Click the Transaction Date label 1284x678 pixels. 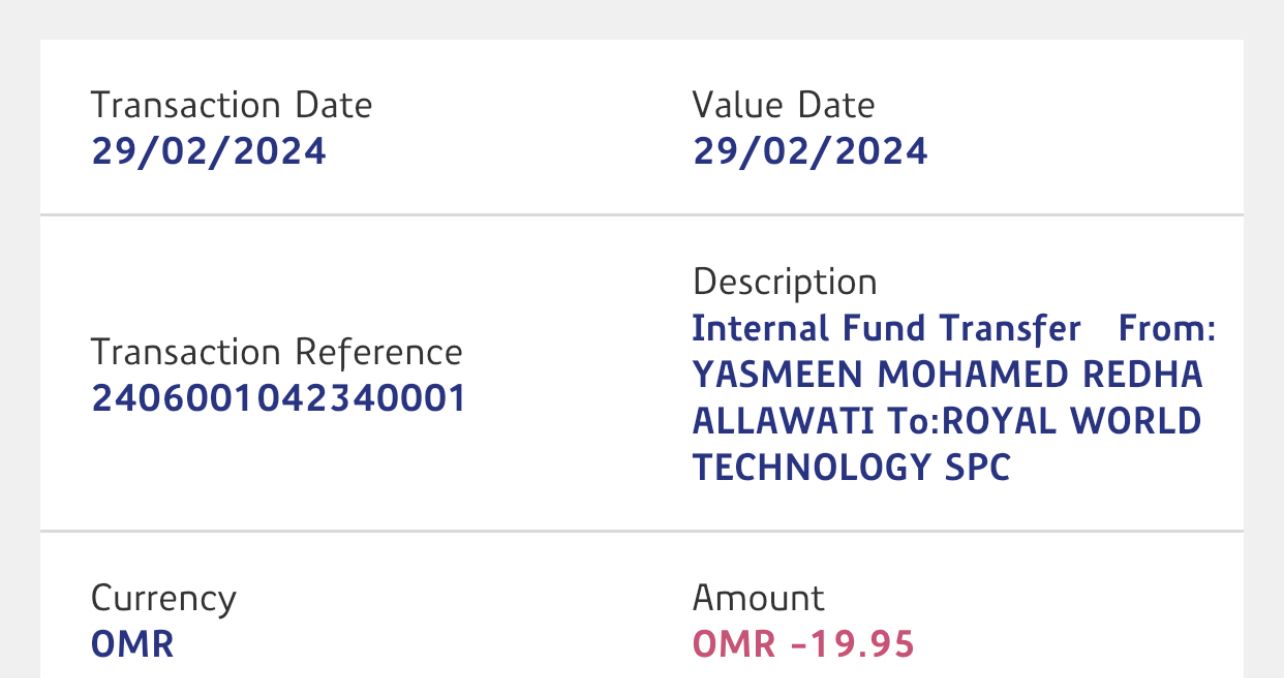231,105
